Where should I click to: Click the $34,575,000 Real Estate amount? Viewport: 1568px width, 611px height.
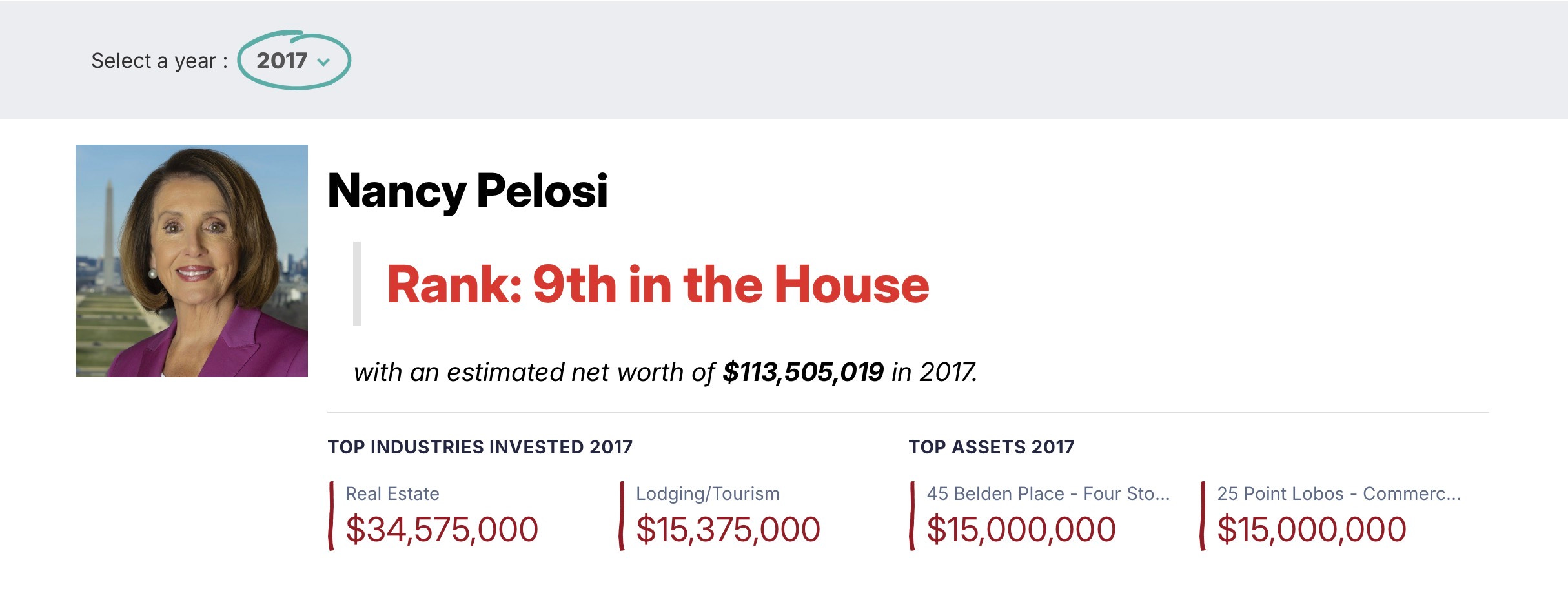pyautogui.click(x=442, y=530)
